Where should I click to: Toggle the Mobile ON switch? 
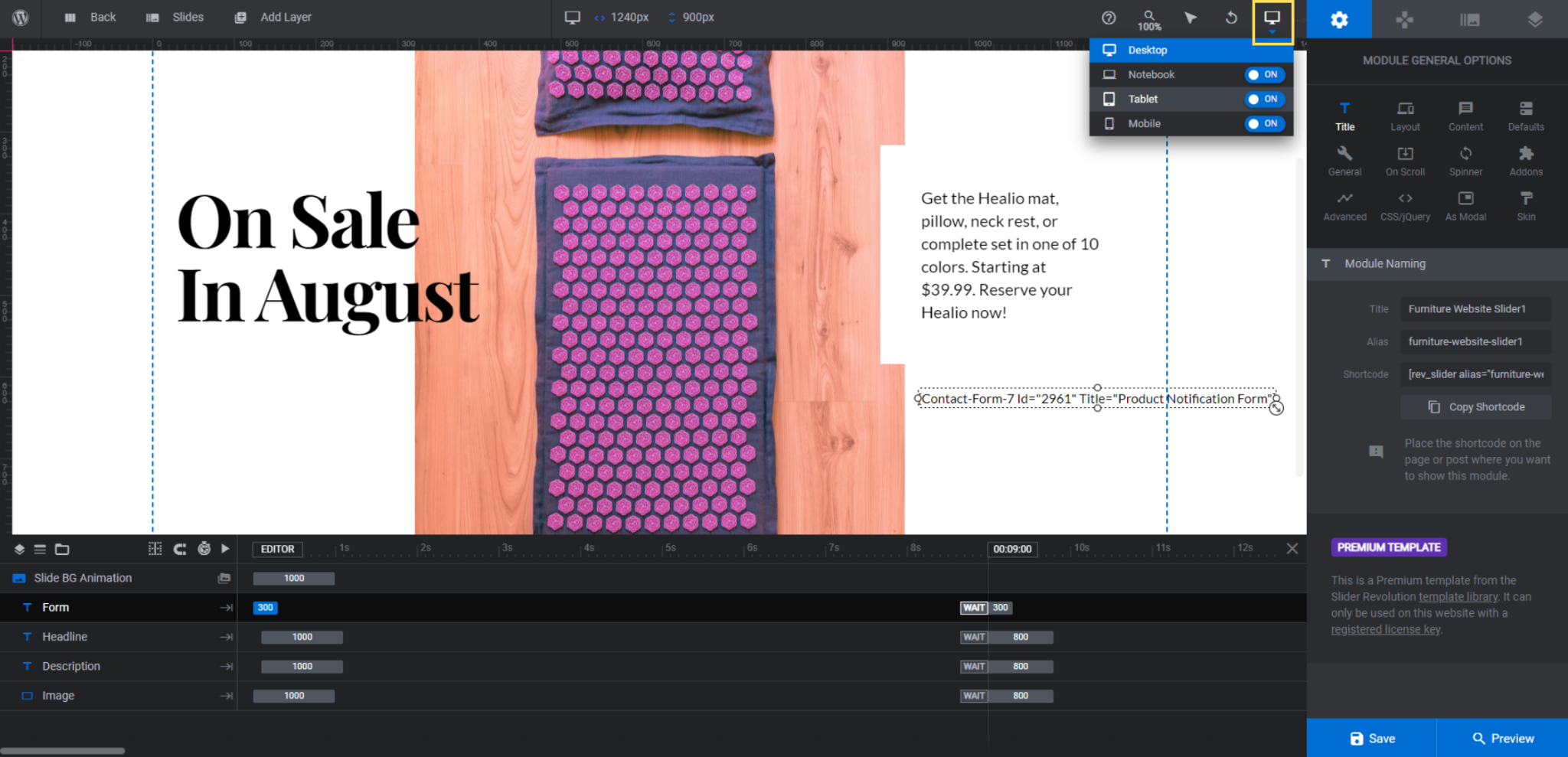point(1264,124)
